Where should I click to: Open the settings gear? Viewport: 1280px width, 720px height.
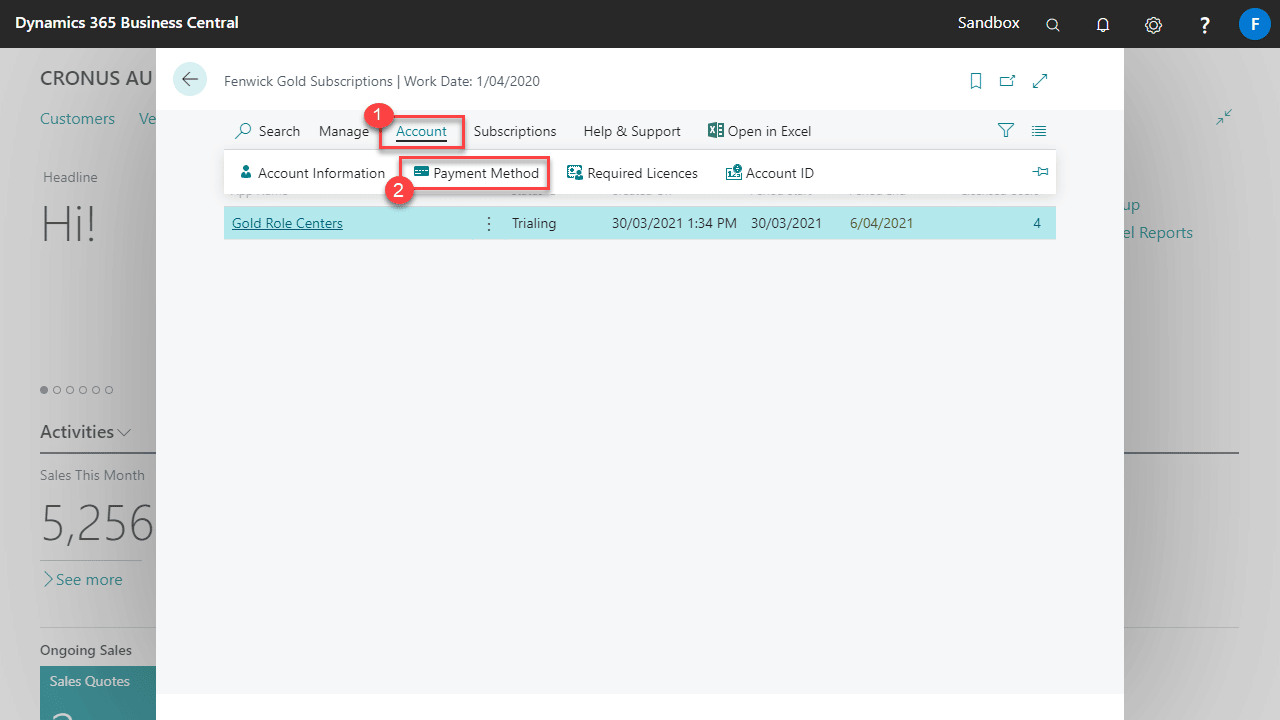[x=1153, y=24]
